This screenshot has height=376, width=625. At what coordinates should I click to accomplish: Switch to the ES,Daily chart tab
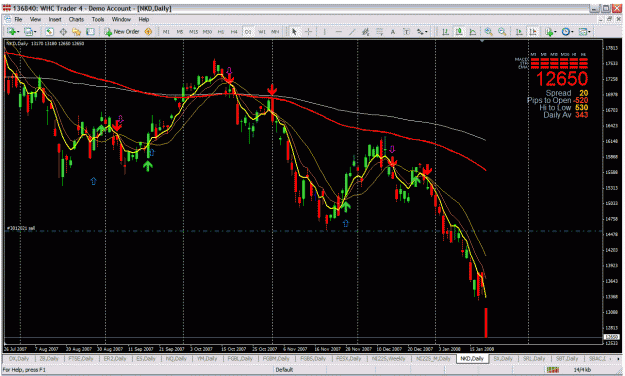pyautogui.click(x=146, y=359)
